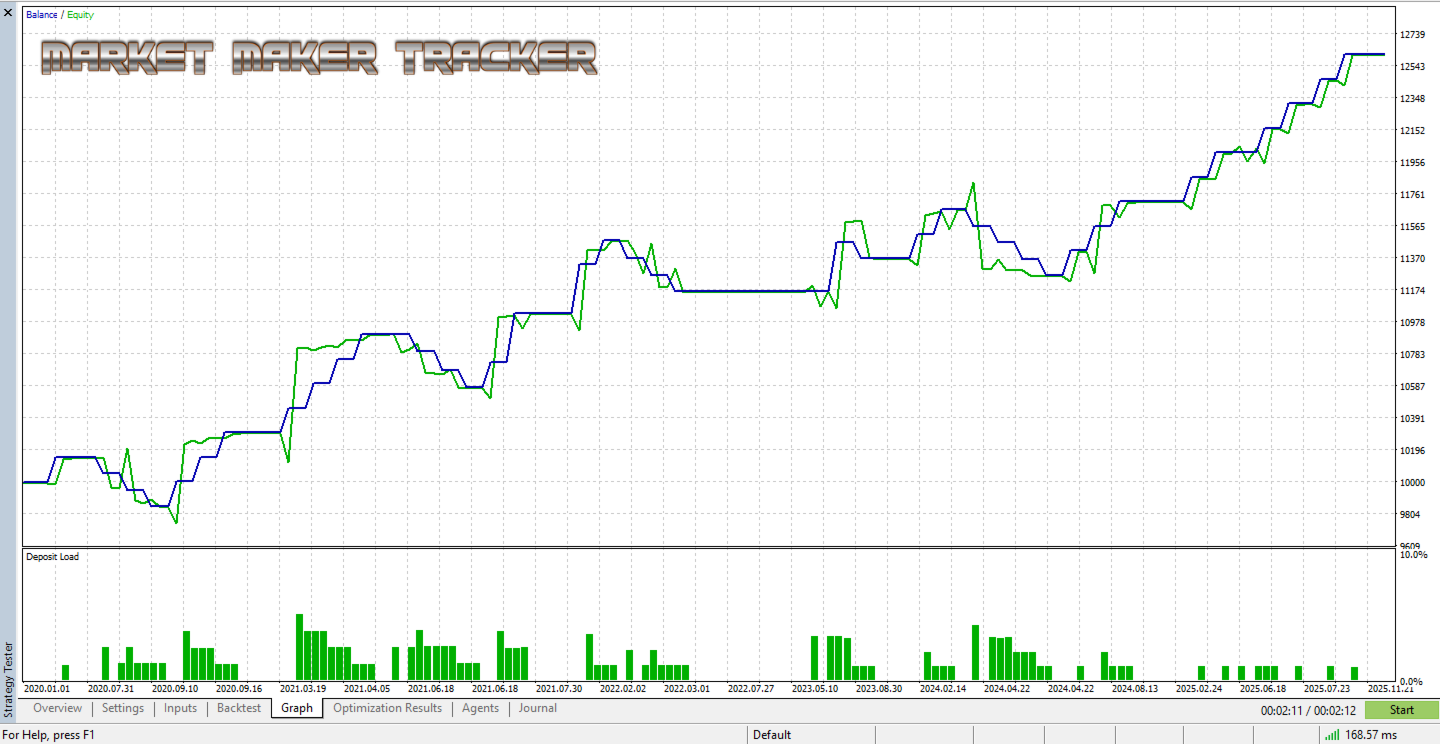Click the 2023.05.10 date label
This screenshot has width=1440, height=744.
815,689
